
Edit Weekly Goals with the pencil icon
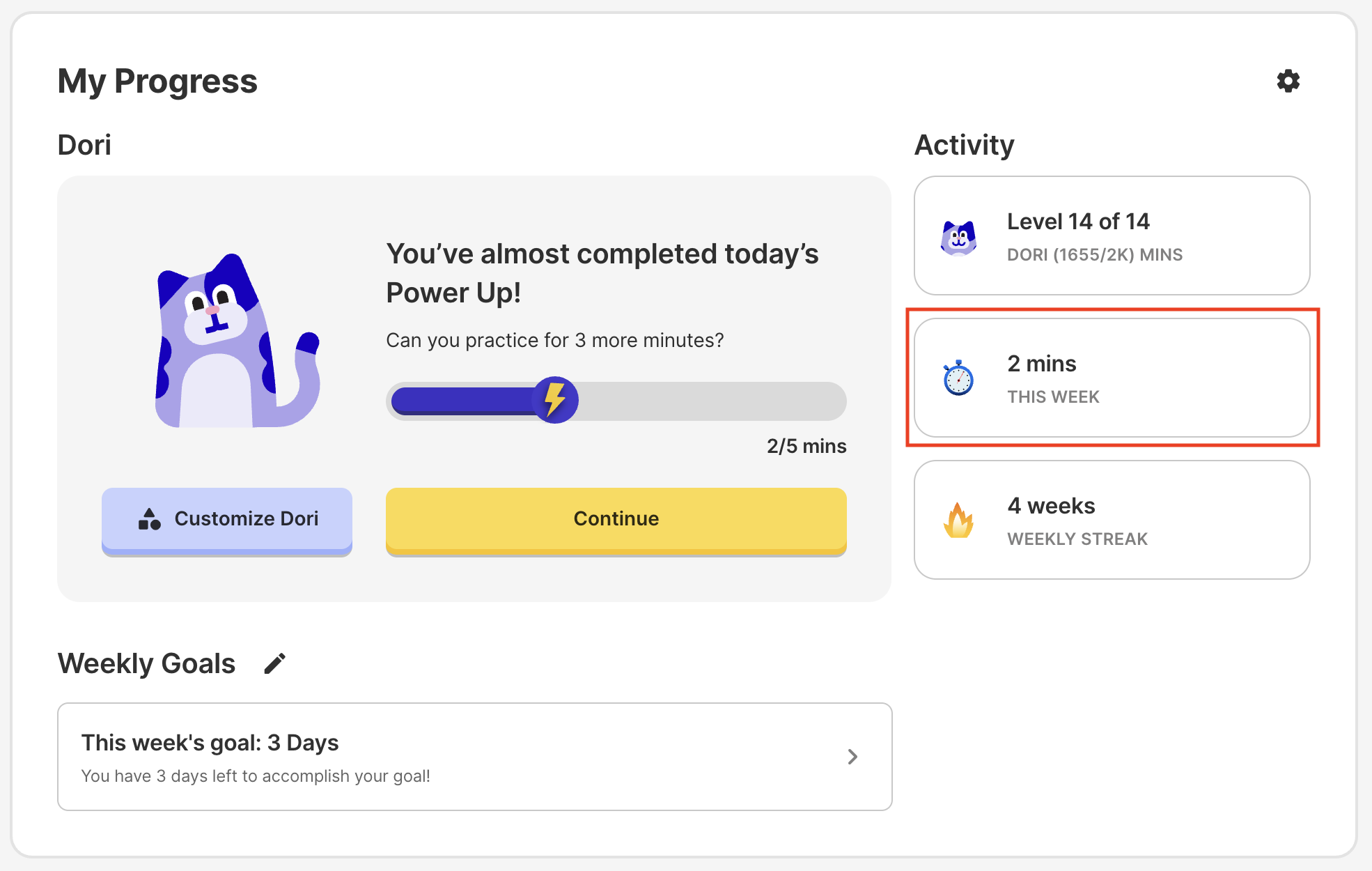pyautogui.click(x=275, y=663)
